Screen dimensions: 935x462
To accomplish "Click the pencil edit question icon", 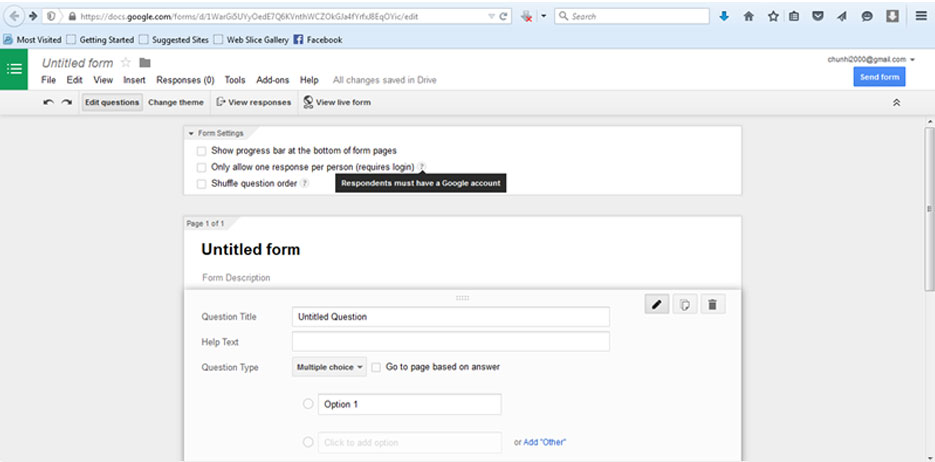I will (657, 305).
